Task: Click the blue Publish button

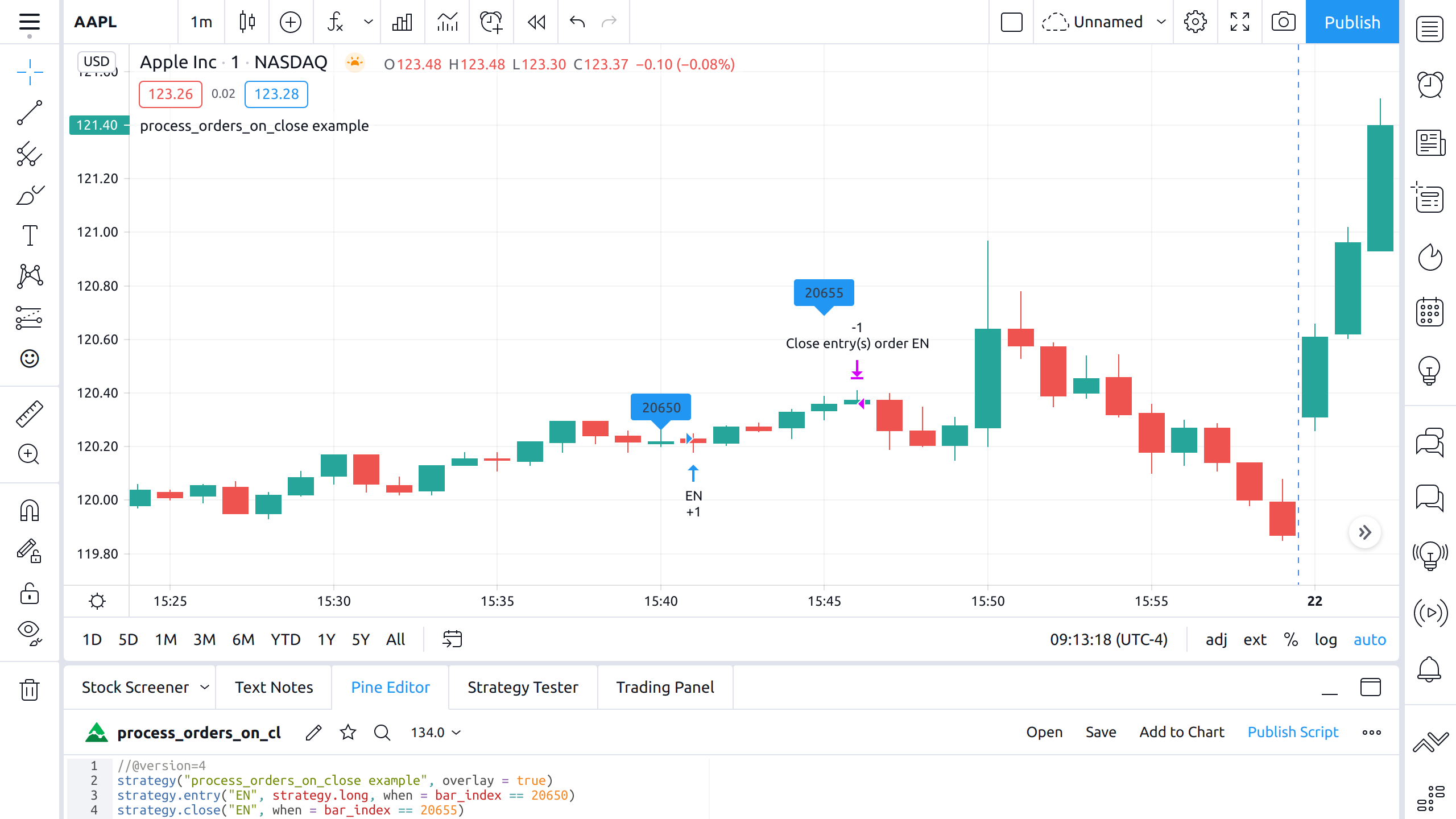Action: click(1352, 22)
